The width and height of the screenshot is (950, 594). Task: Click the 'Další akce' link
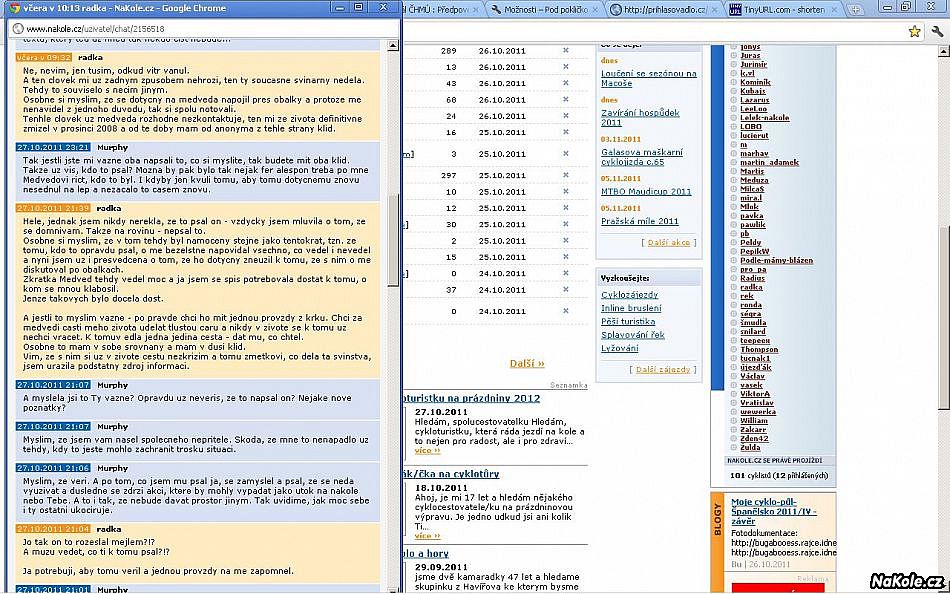click(x=666, y=243)
